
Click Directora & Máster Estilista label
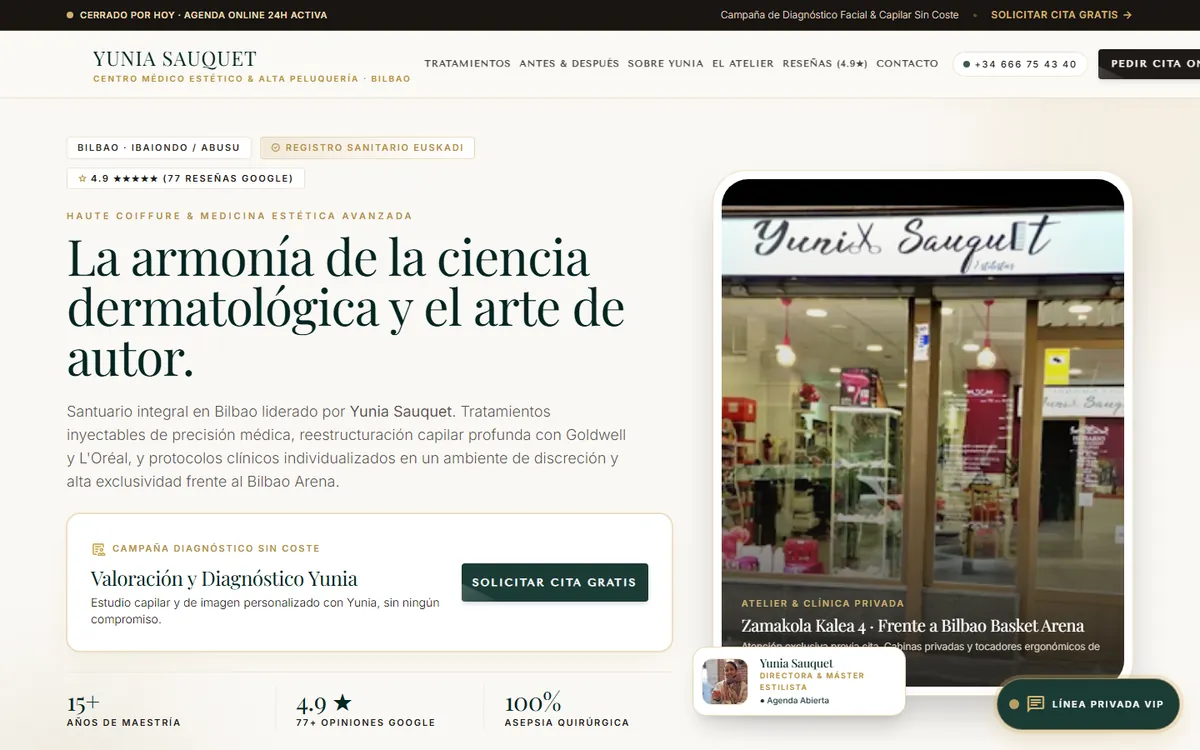point(812,681)
